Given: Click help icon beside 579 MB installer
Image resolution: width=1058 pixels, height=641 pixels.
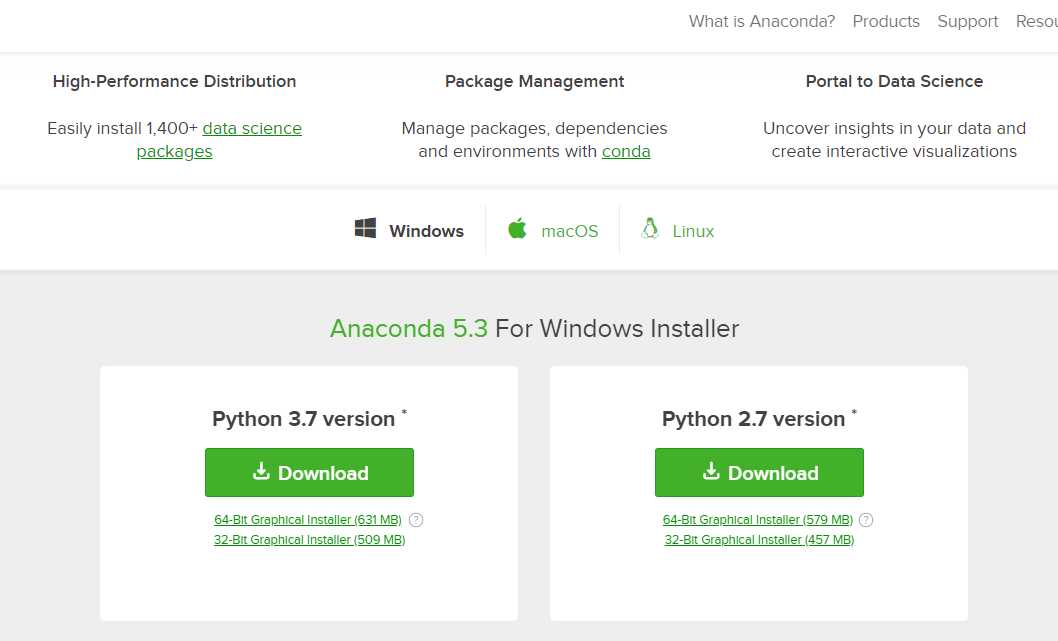Looking at the screenshot, I should [x=866, y=520].
